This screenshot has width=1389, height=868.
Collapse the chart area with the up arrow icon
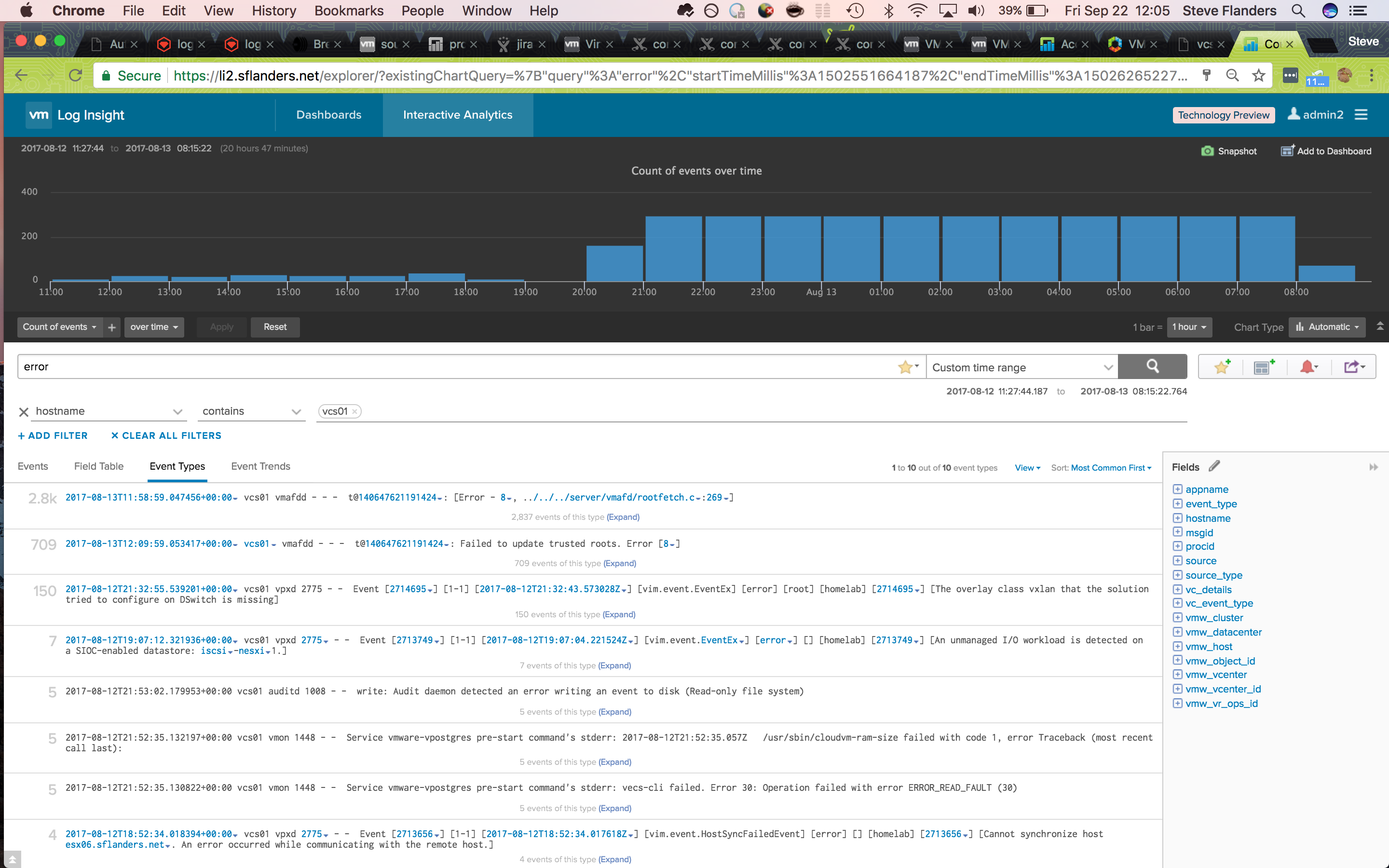click(x=1380, y=326)
